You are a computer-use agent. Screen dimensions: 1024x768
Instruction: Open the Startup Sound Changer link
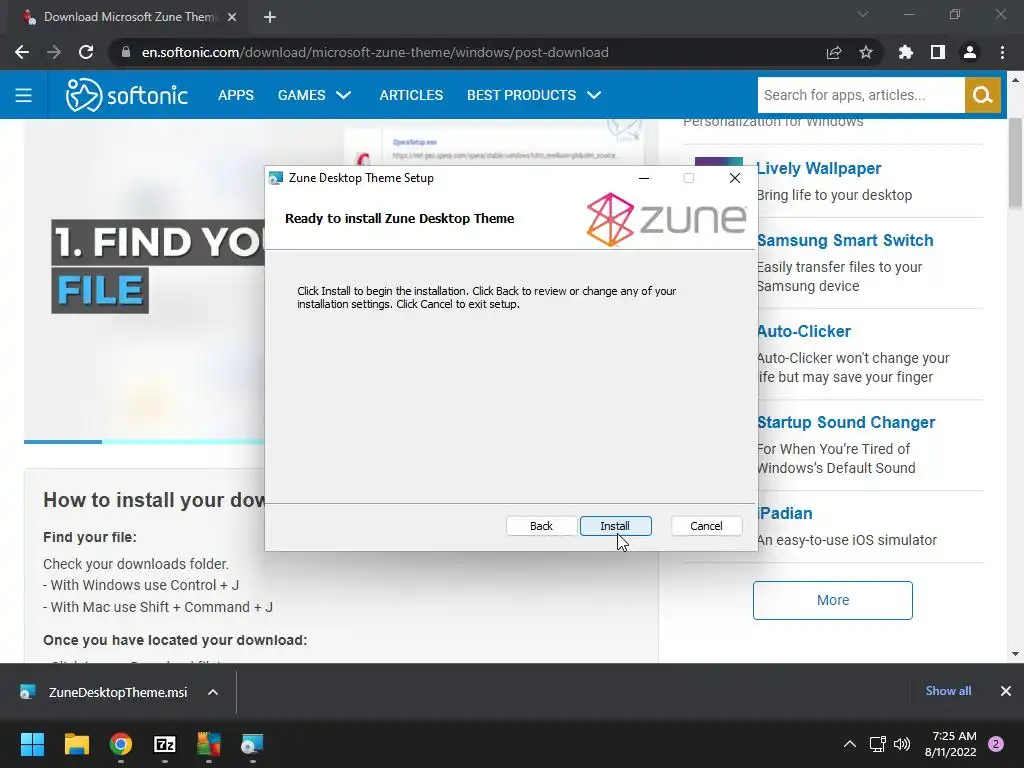tap(846, 423)
